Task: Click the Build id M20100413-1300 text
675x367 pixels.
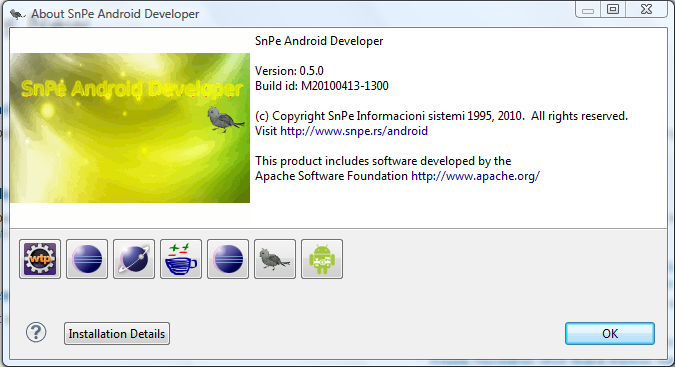Action: click(322, 86)
